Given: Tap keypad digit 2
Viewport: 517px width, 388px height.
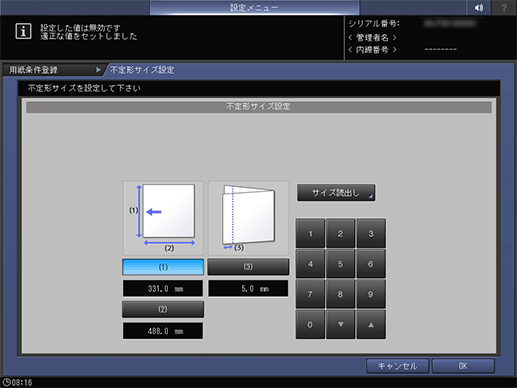Looking at the screenshot, I should 340,234.
